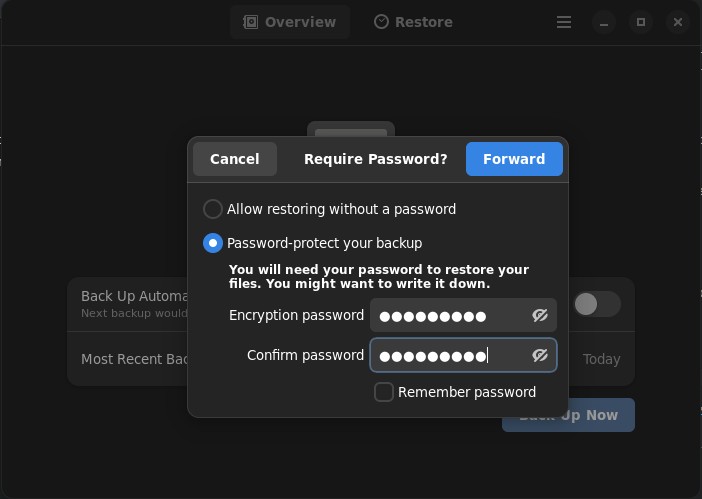This screenshot has width=702, height=499.
Task: Reveal the Confirm password with eye icon
Action: point(540,355)
